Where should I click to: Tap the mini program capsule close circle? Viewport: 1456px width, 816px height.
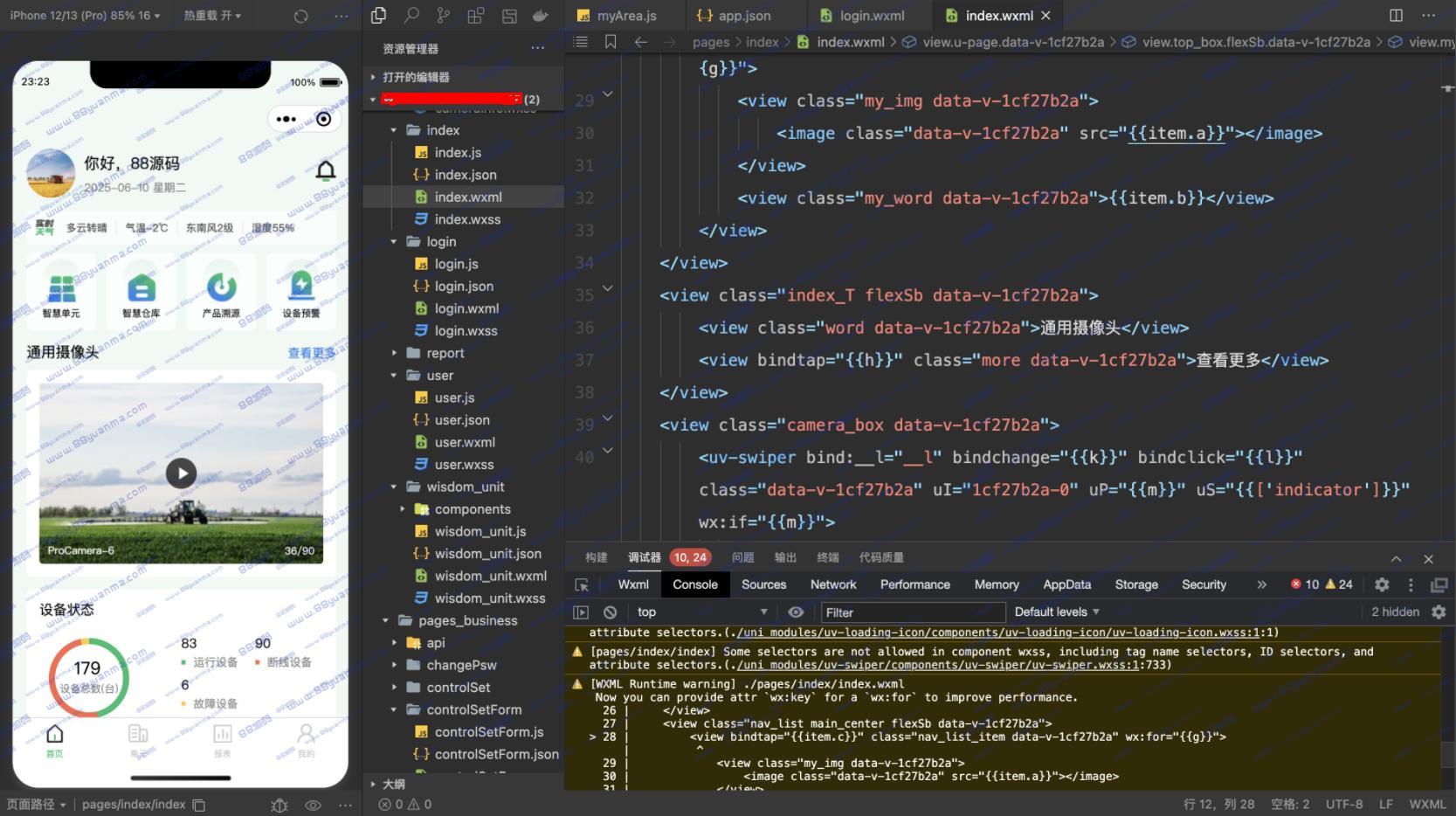323,119
